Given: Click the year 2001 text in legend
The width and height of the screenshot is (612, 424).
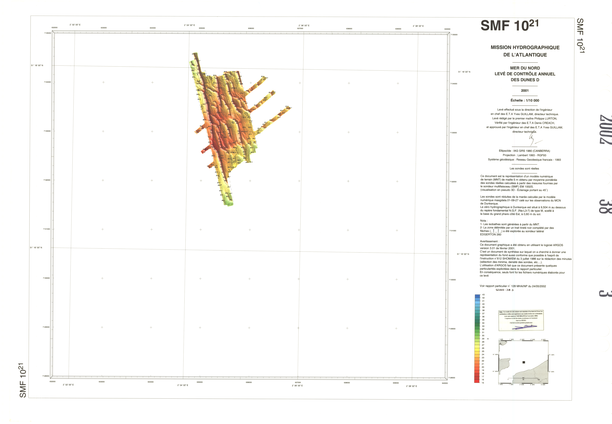Looking at the screenshot, I should click(x=517, y=90).
